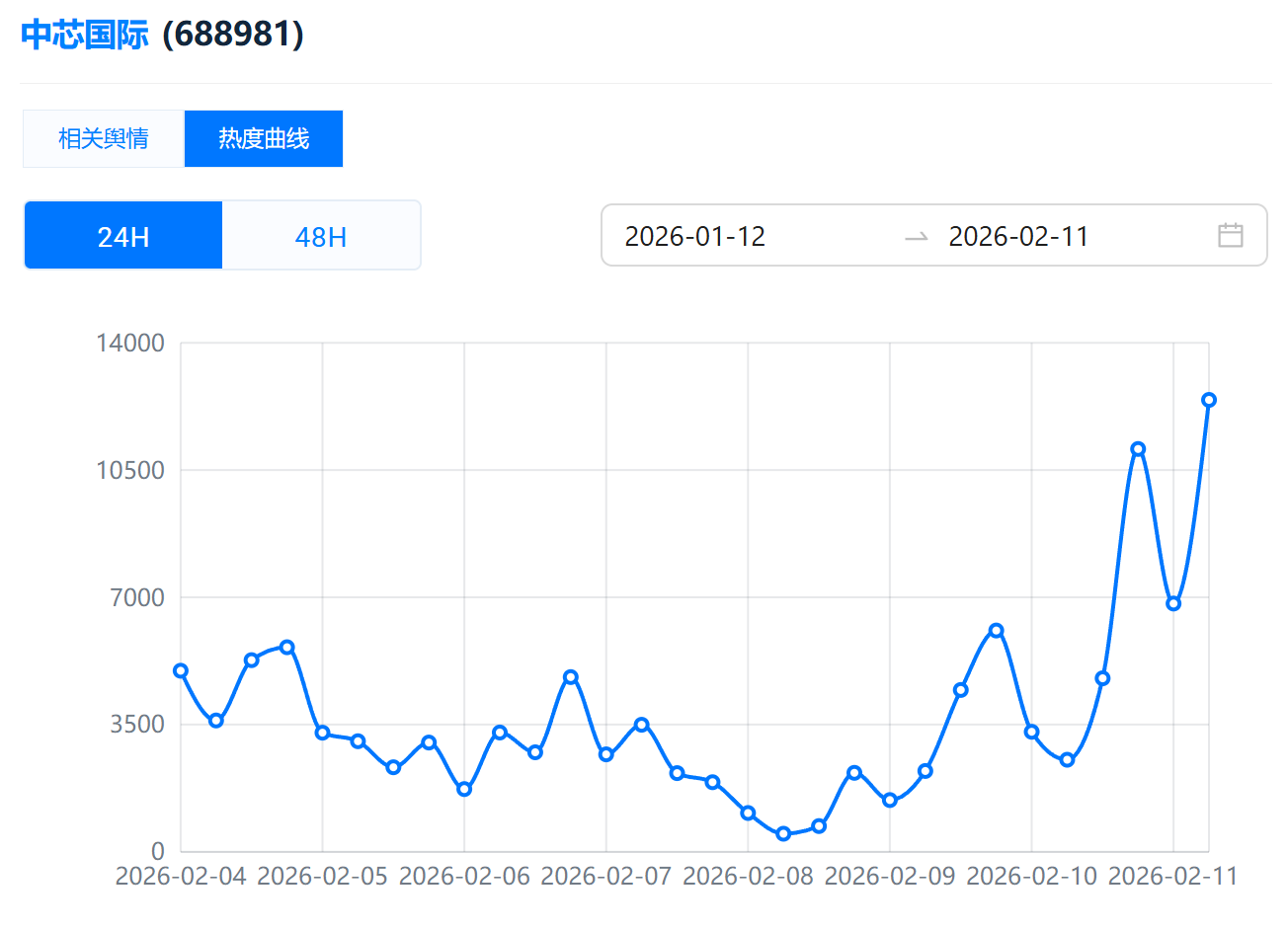The width and height of the screenshot is (1288, 931).
Task: Click the lowest data point after 2026-02-08
Action: 783,834
